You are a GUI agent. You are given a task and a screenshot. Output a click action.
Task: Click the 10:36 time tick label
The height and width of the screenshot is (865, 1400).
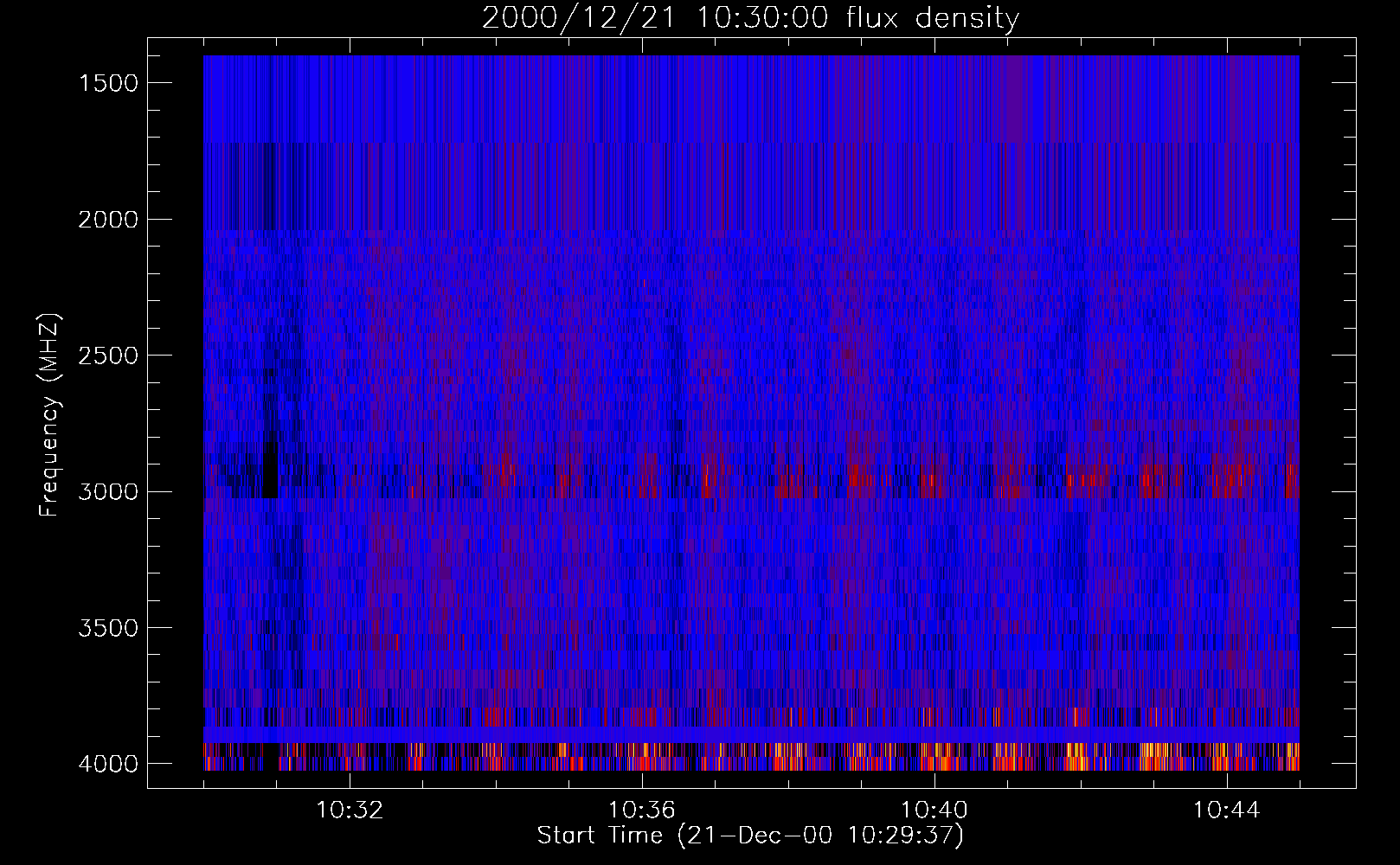642,811
